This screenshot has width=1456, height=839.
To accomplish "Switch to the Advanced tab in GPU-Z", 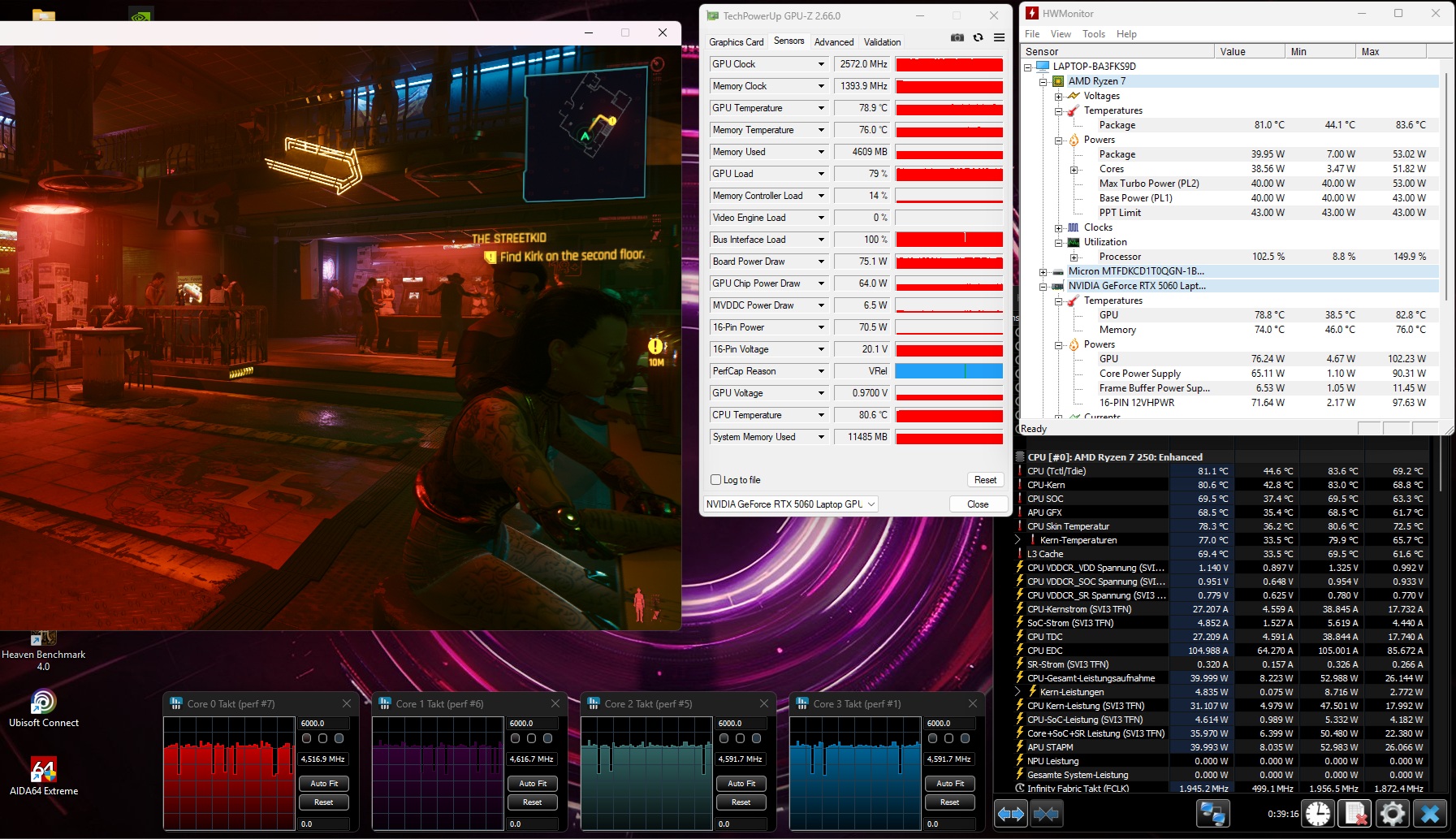I will [x=834, y=42].
